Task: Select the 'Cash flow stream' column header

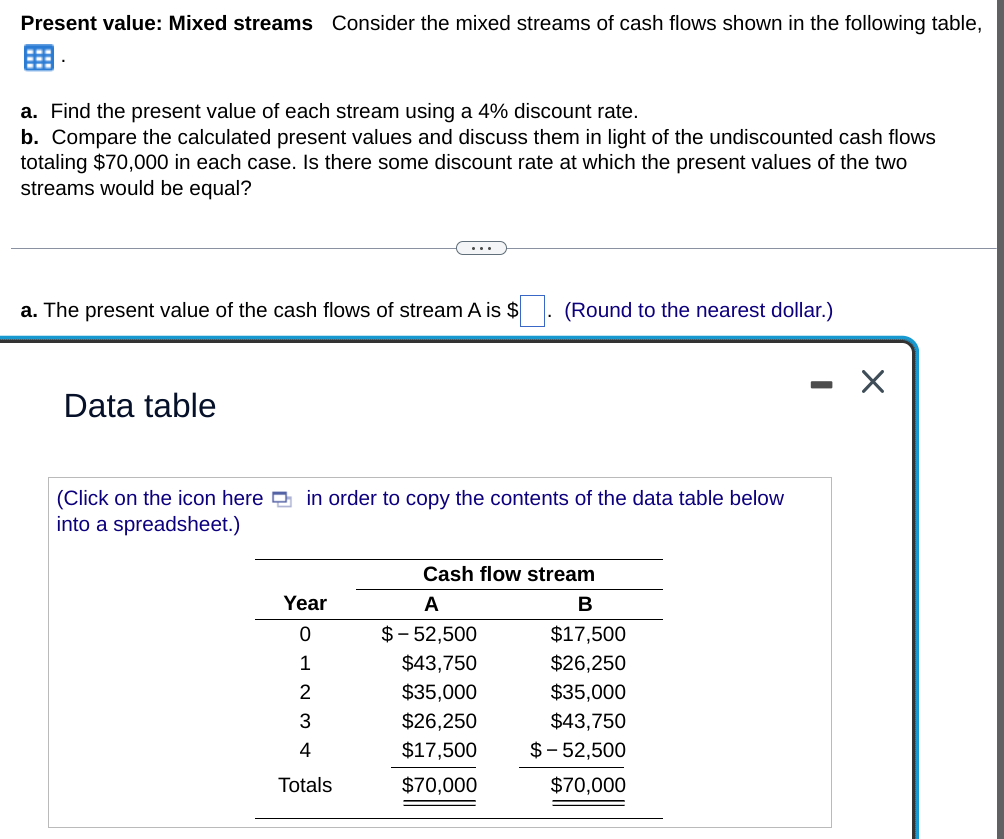Action: click(x=508, y=574)
